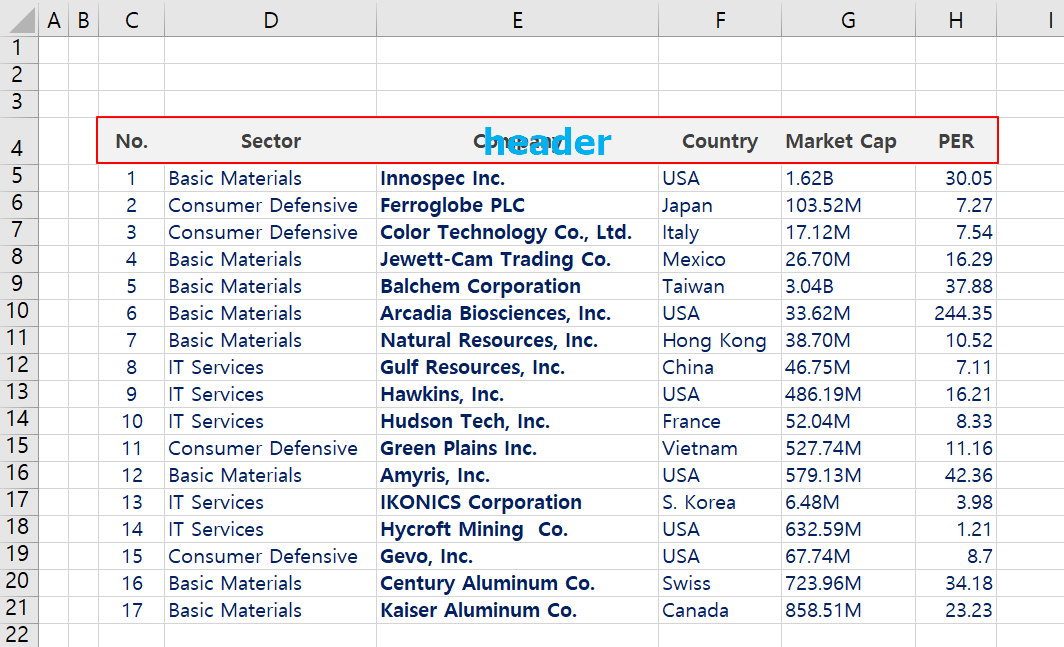Click the 'Japan' country cell
1064x647 pixels.
pos(719,205)
